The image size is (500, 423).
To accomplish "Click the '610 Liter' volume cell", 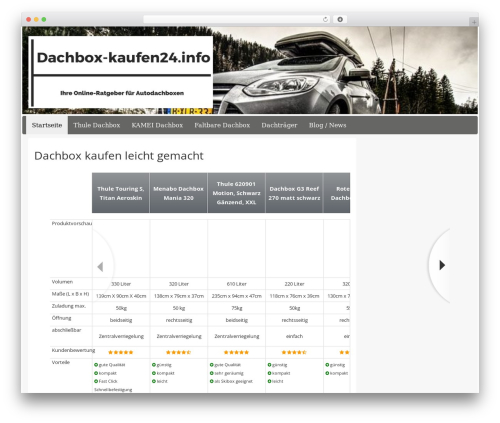I will 236,284.
